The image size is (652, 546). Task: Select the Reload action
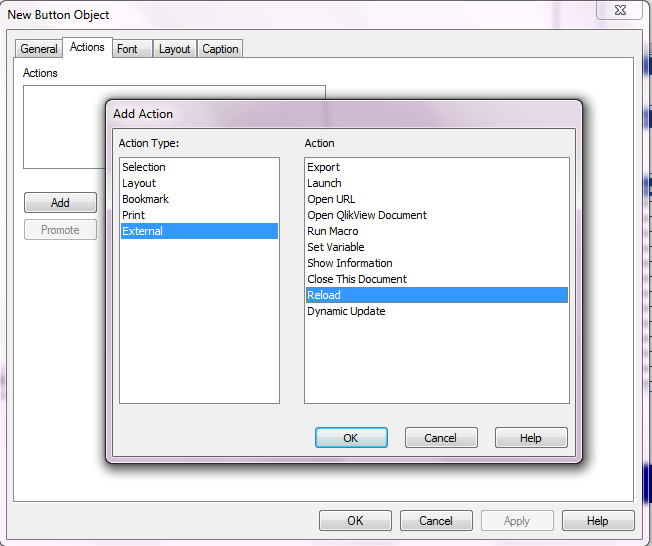437,295
